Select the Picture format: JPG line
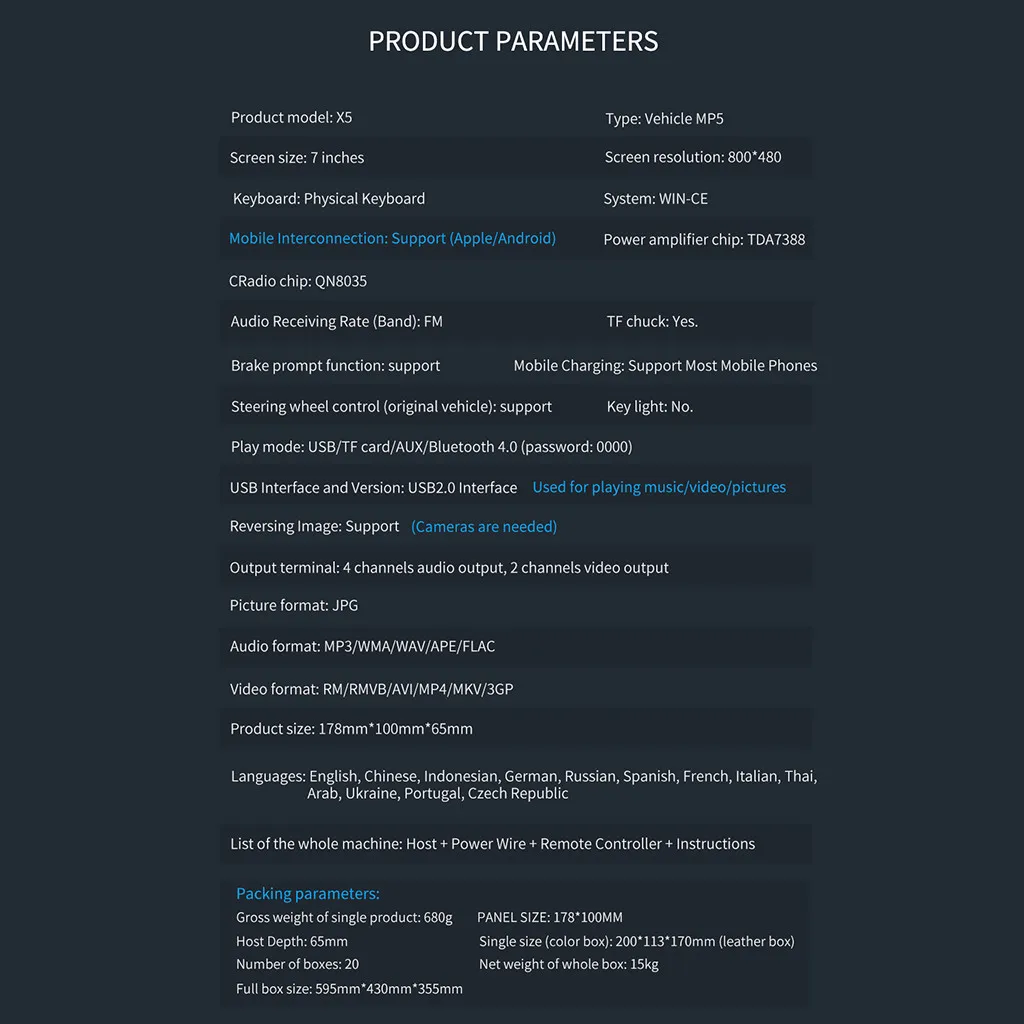The image size is (1024, 1024). pyautogui.click(x=294, y=605)
